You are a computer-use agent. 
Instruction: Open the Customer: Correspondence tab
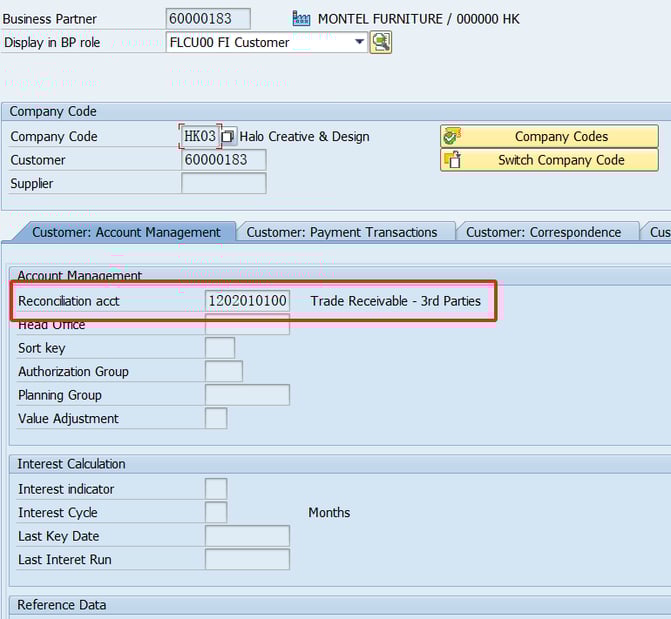click(x=543, y=232)
